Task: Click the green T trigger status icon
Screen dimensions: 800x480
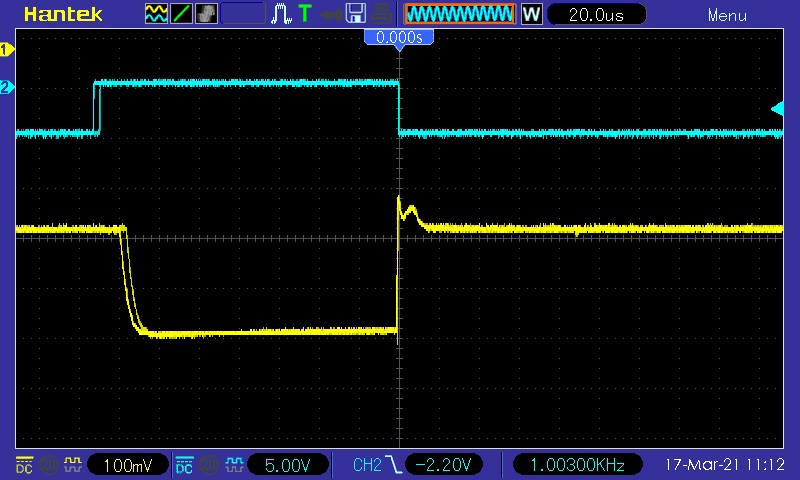Action: [304, 14]
